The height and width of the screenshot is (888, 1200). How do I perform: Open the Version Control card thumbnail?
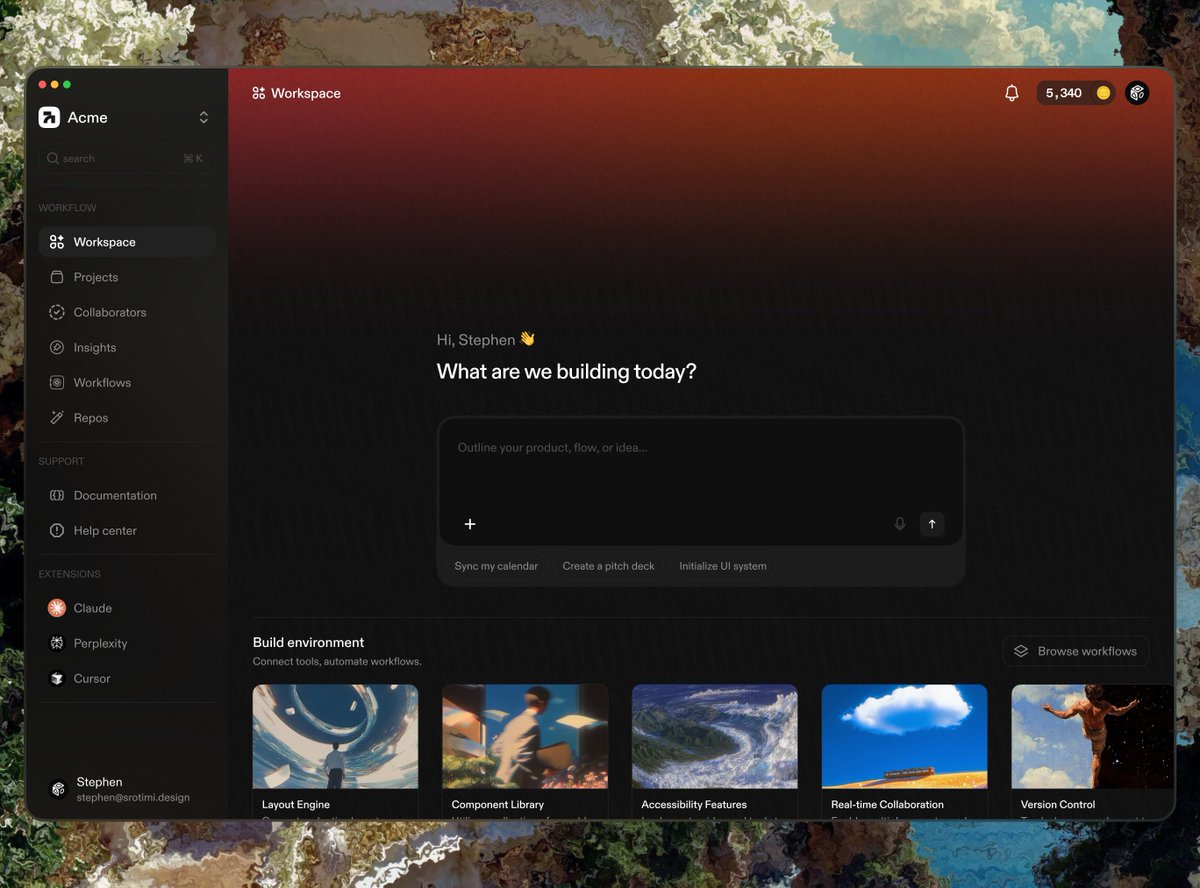[1092, 737]
